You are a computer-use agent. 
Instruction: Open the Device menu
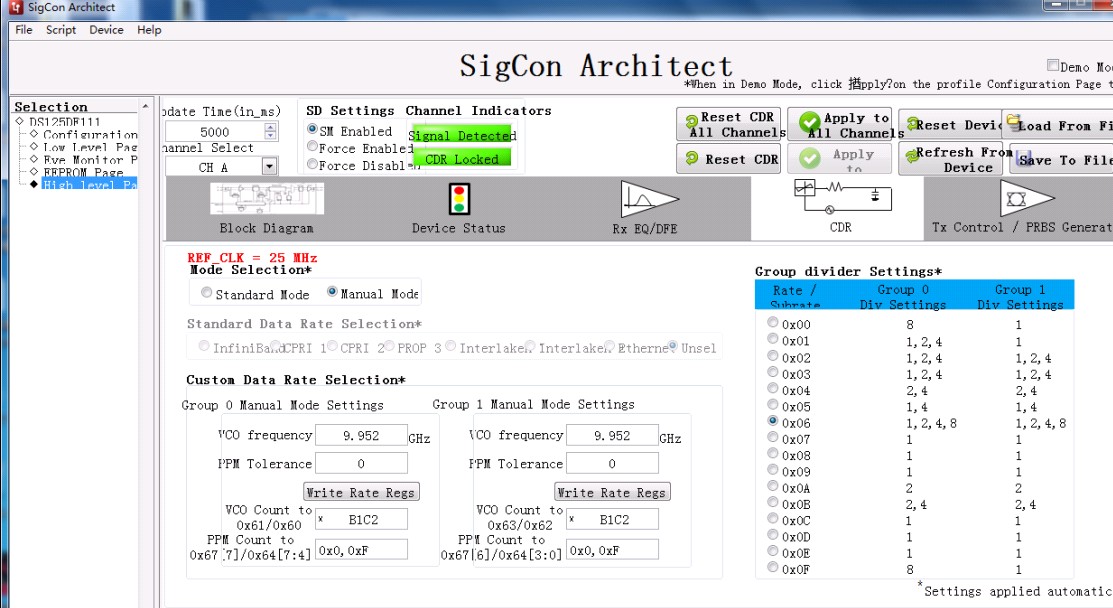[x=106, y=30]
